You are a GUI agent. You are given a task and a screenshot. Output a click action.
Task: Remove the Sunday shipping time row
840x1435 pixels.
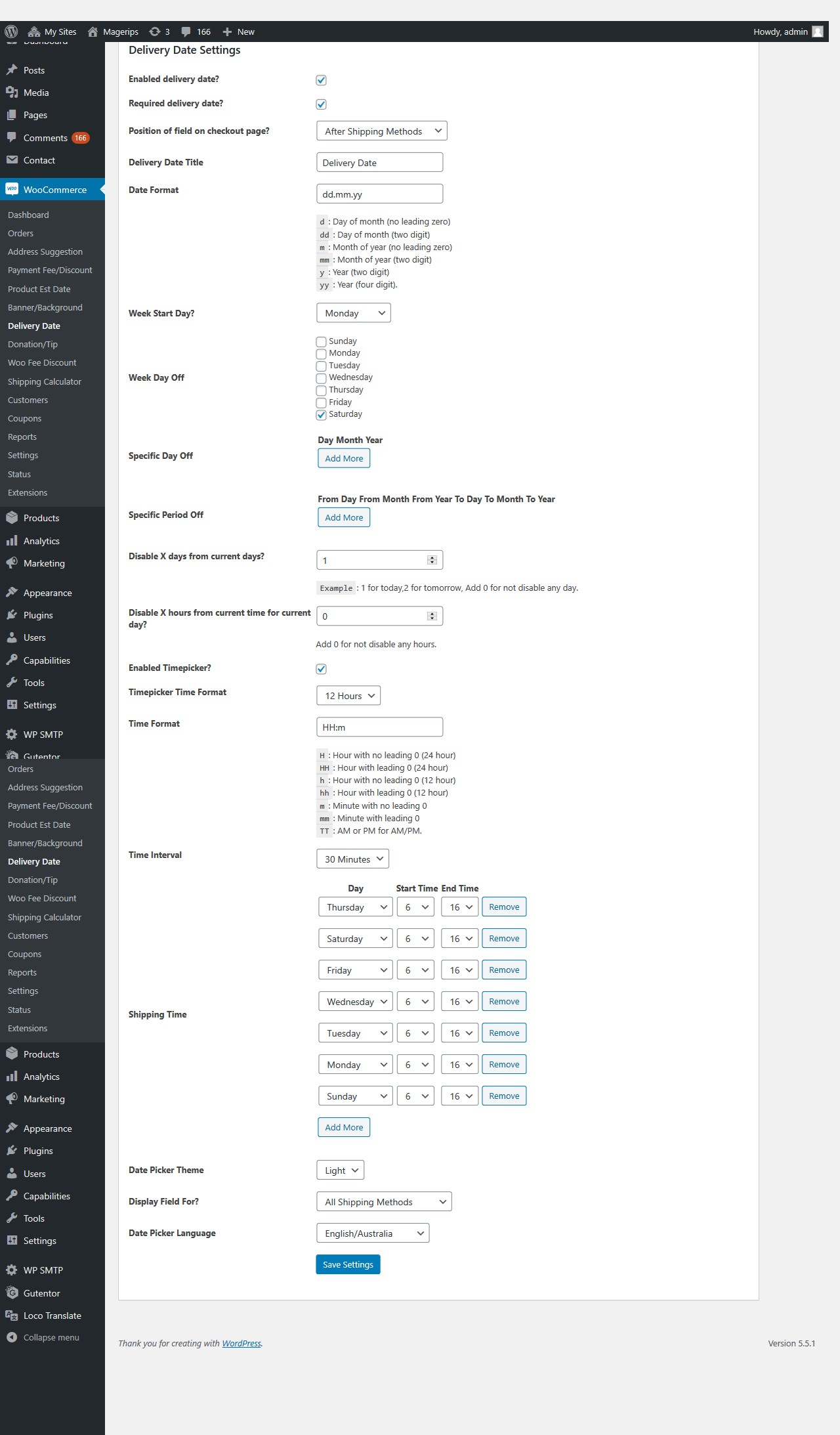504,1096
